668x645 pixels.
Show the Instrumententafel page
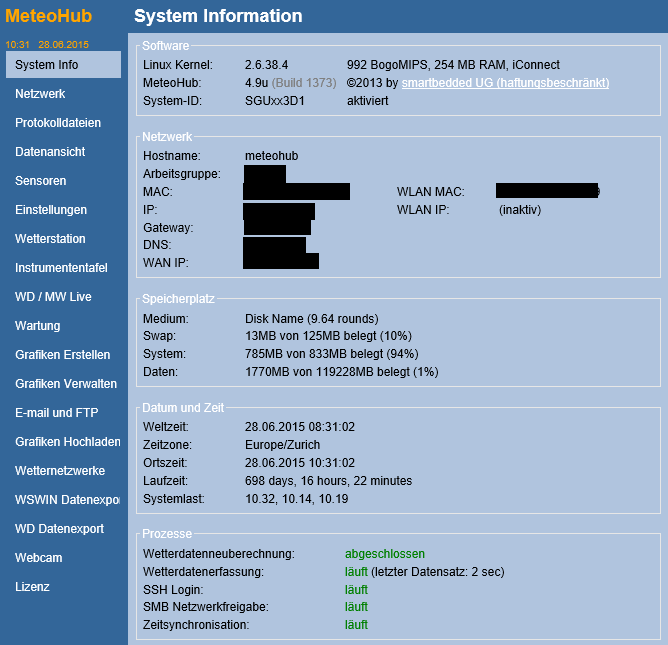pos(61,268)
